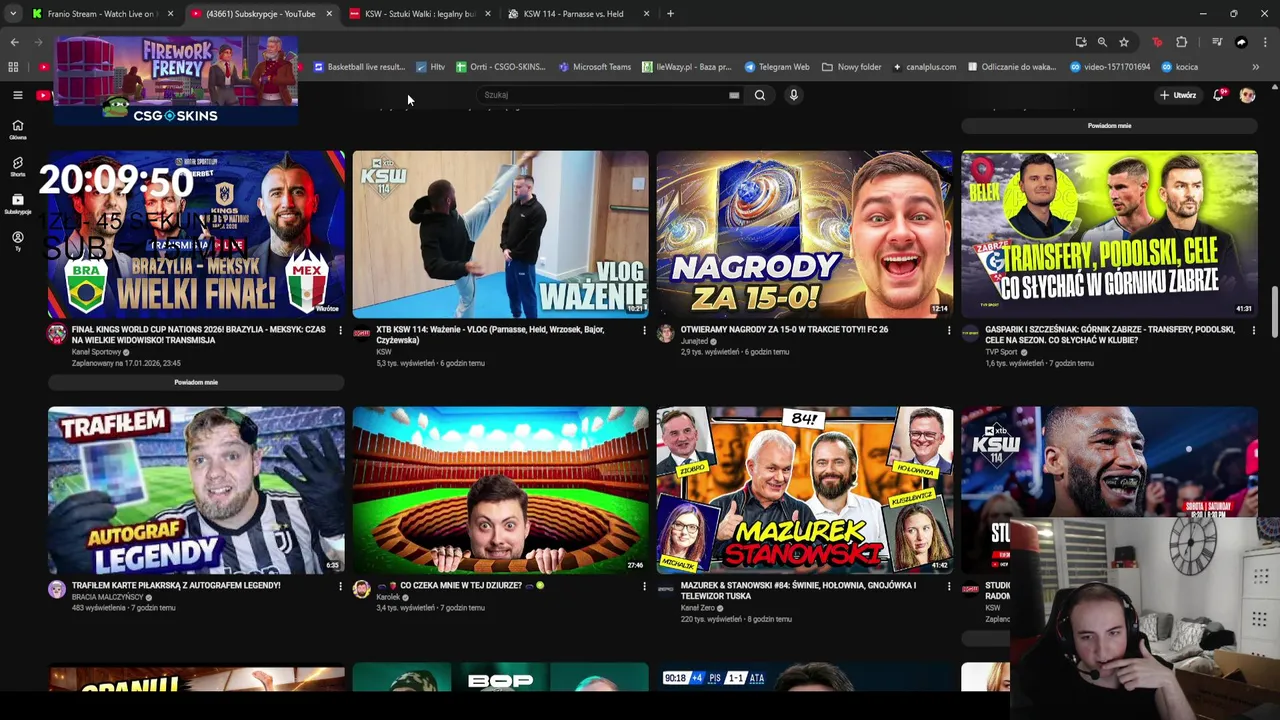Click the page vertical scrollbar thumb

click(x=1274, y=312)
